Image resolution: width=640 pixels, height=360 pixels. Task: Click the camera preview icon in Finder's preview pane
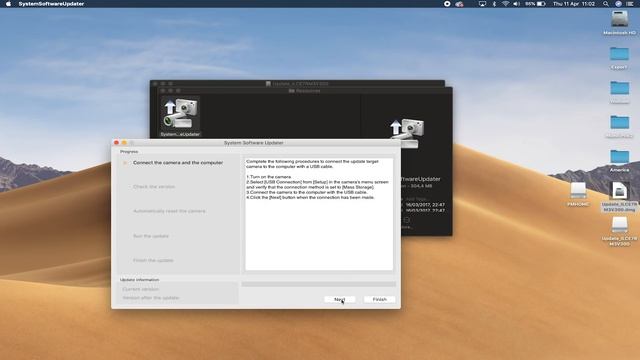[x=407, y=133]
